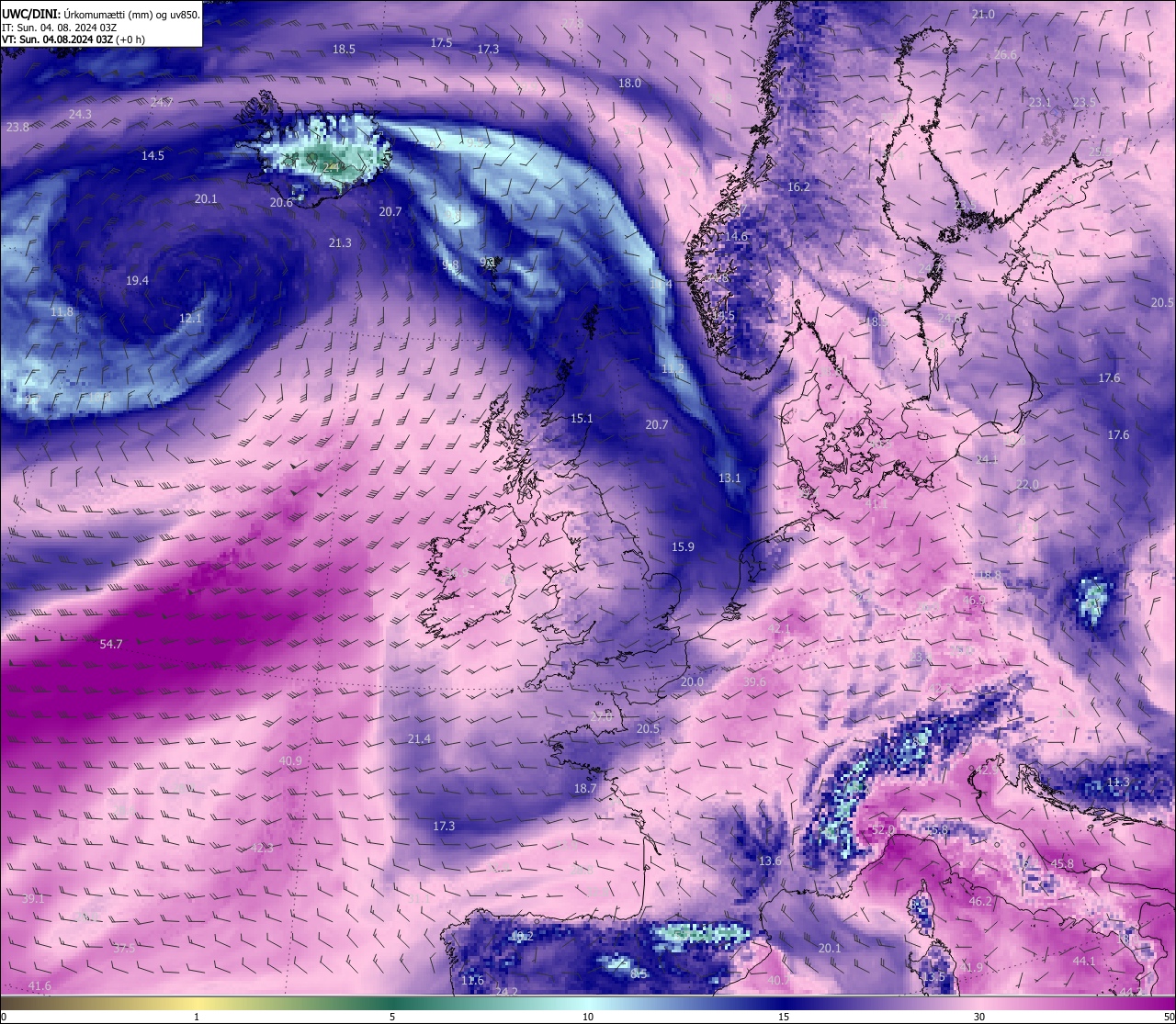
Task: Click the 13.6 value over southern France
Action: [770, 861]
